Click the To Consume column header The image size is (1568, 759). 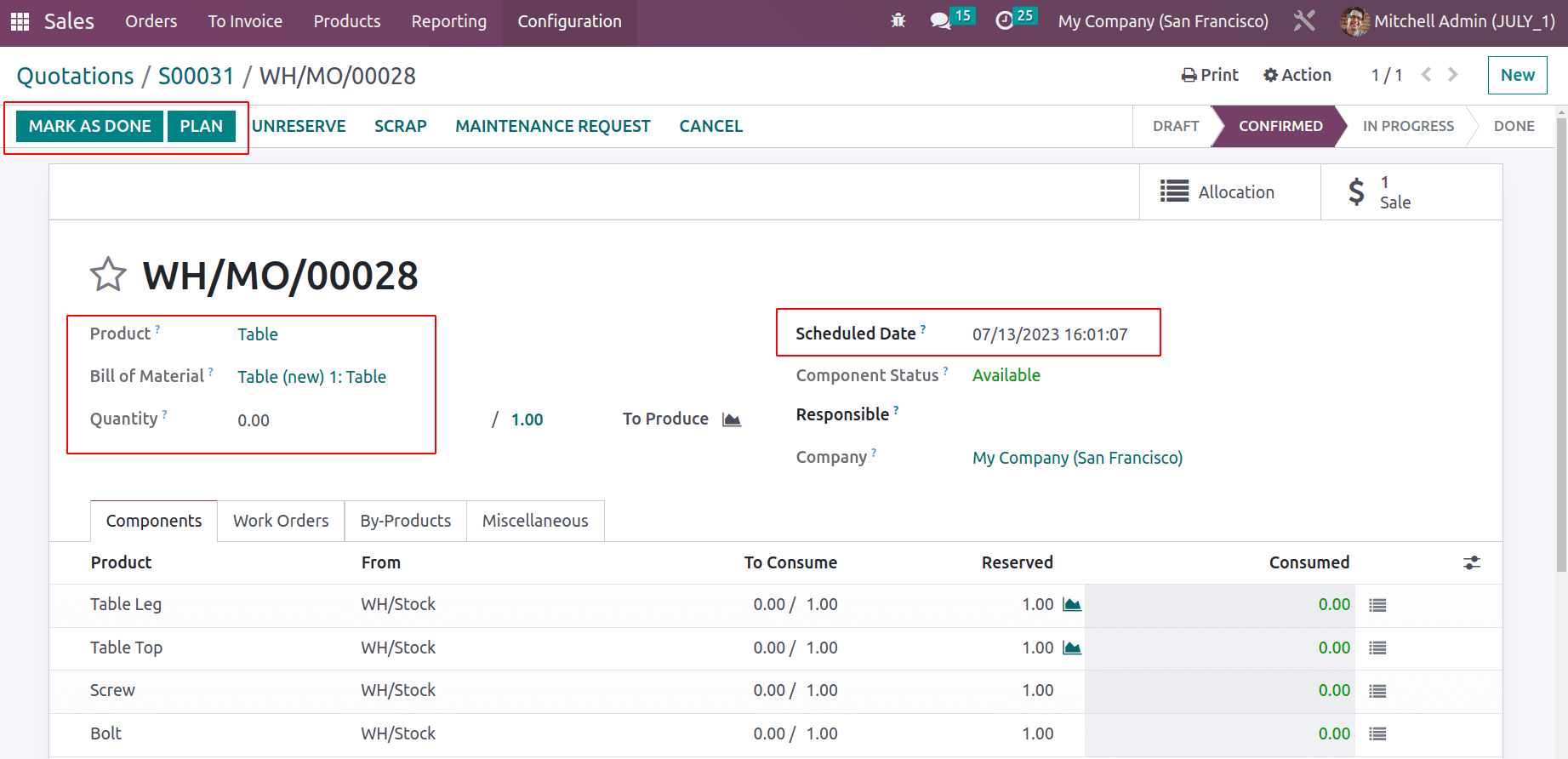790,562
